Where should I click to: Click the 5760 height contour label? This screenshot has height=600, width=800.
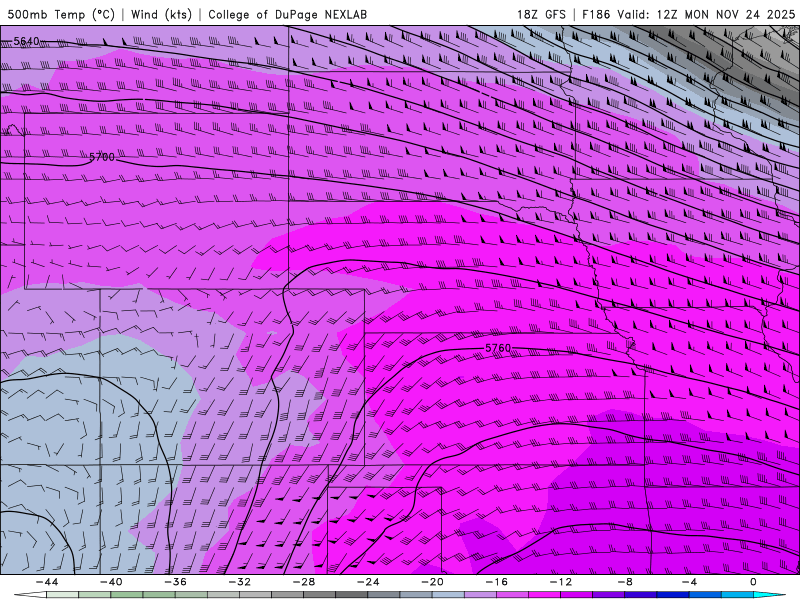click(x=497, y=348)
